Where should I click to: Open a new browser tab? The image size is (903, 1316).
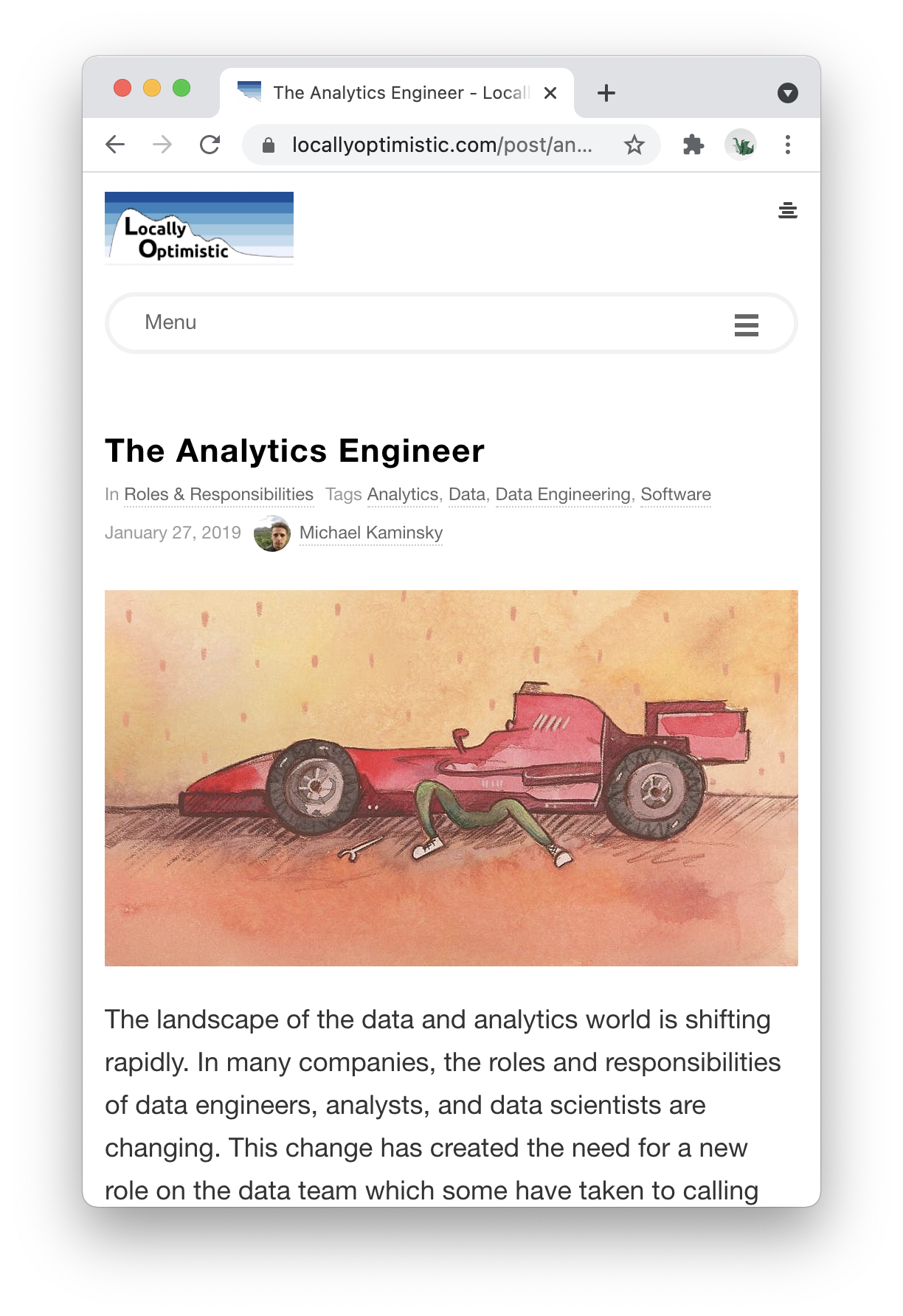coord(606,93)
